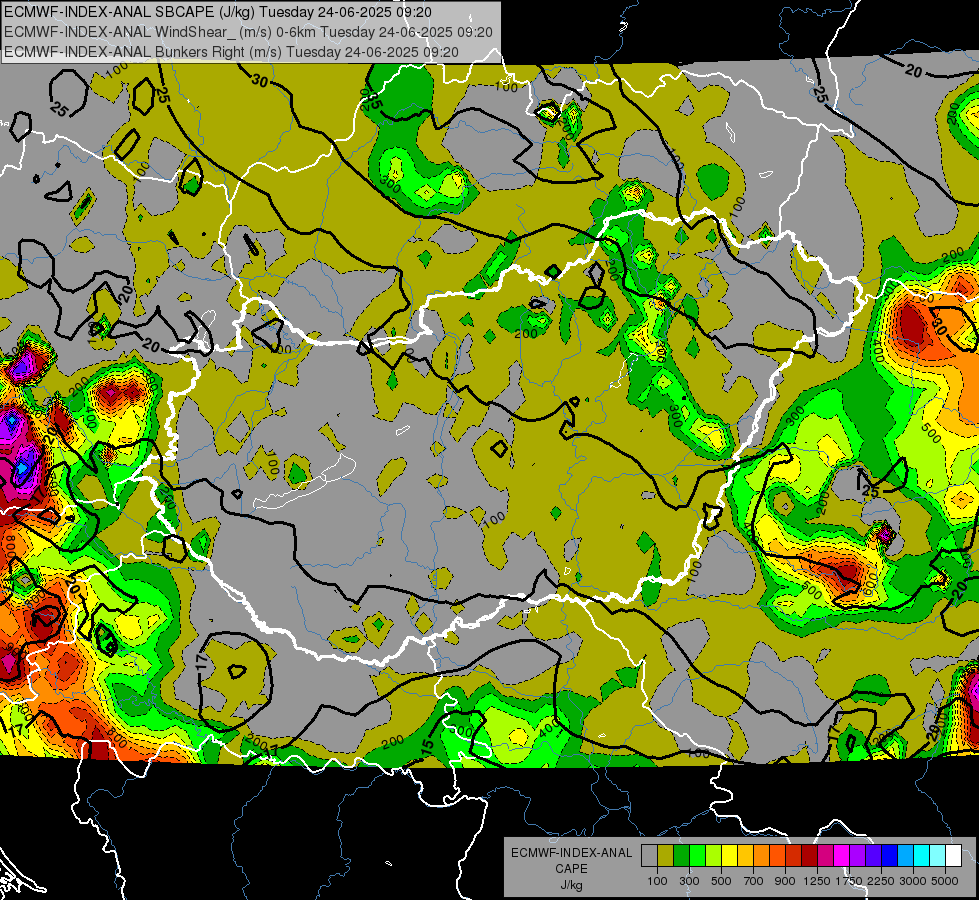
Task: Choose the orange-red swatch left of 900 tick
Action: 777,856
